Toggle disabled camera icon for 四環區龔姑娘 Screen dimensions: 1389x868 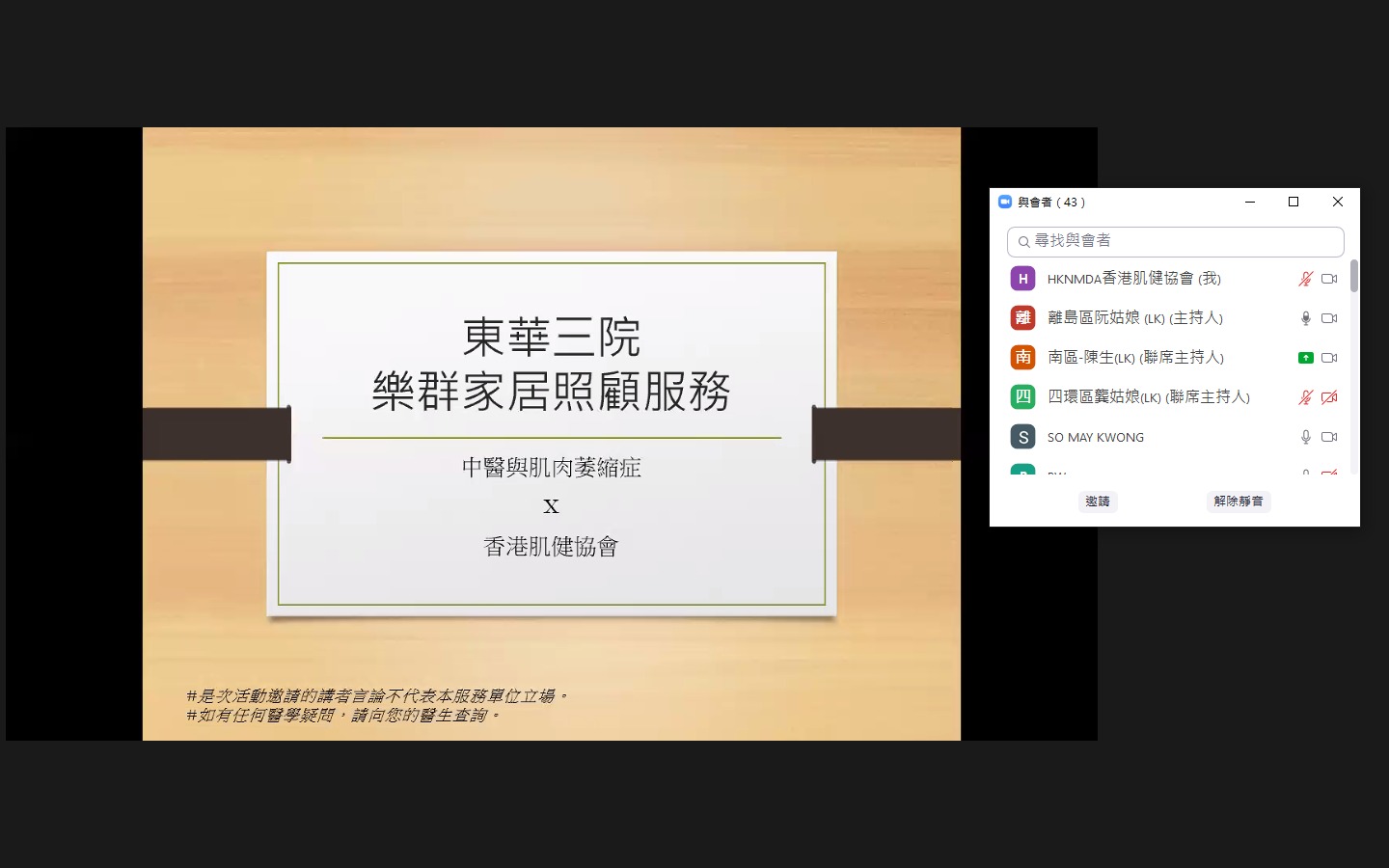point(1329,397)
